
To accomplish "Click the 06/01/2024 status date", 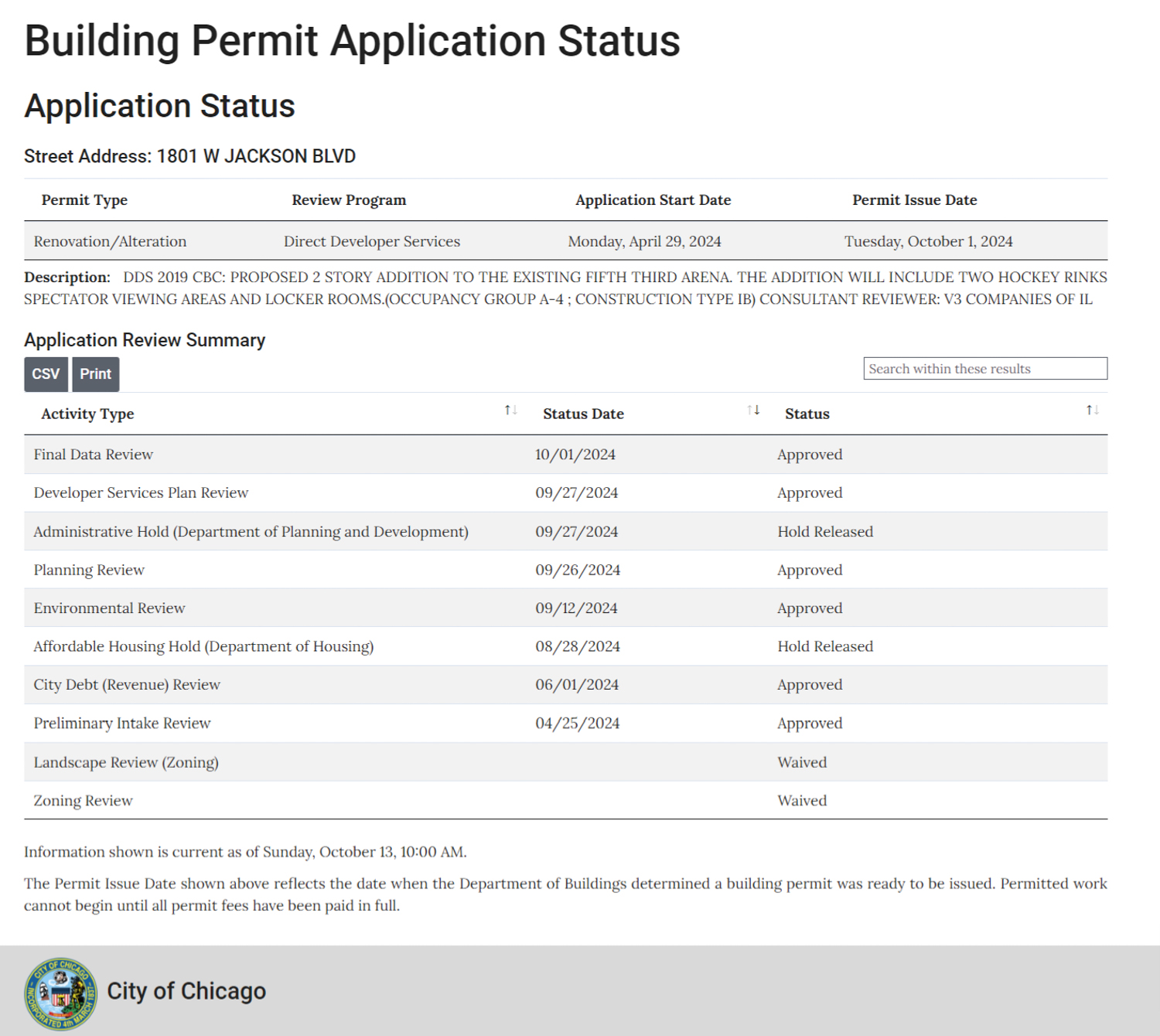I will click(x=577, y=685).
